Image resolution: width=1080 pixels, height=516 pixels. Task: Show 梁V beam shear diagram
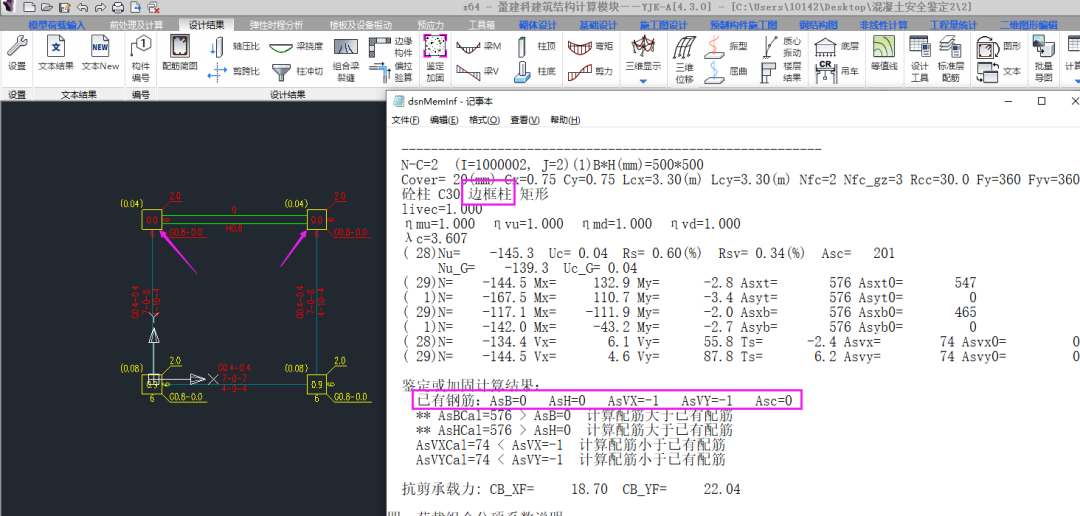(x=479, y=71)
